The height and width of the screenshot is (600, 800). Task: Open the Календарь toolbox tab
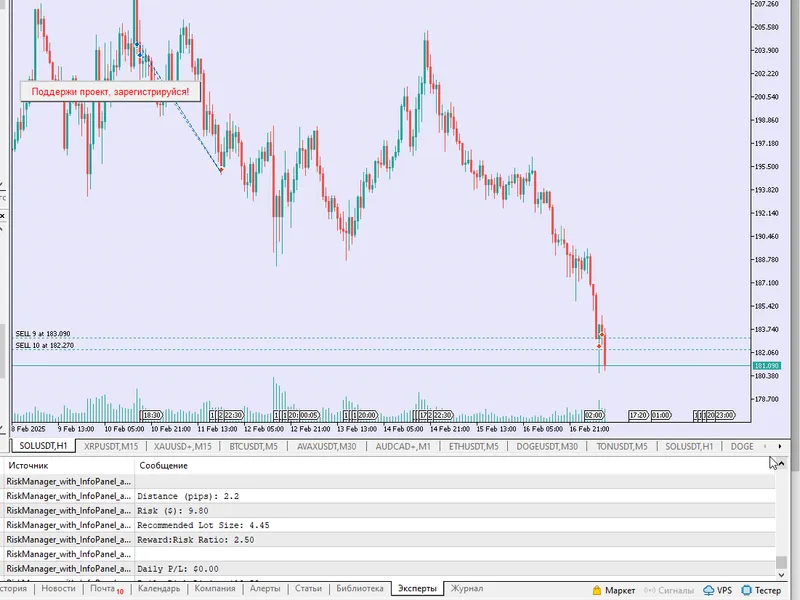tap(159, 588)
